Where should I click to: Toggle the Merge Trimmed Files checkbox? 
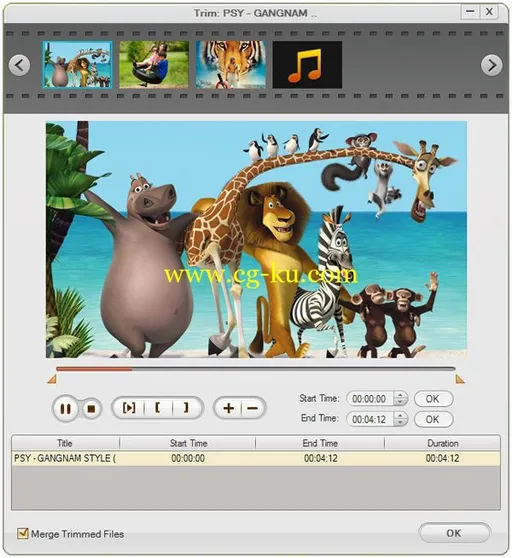tap(23, 533)
